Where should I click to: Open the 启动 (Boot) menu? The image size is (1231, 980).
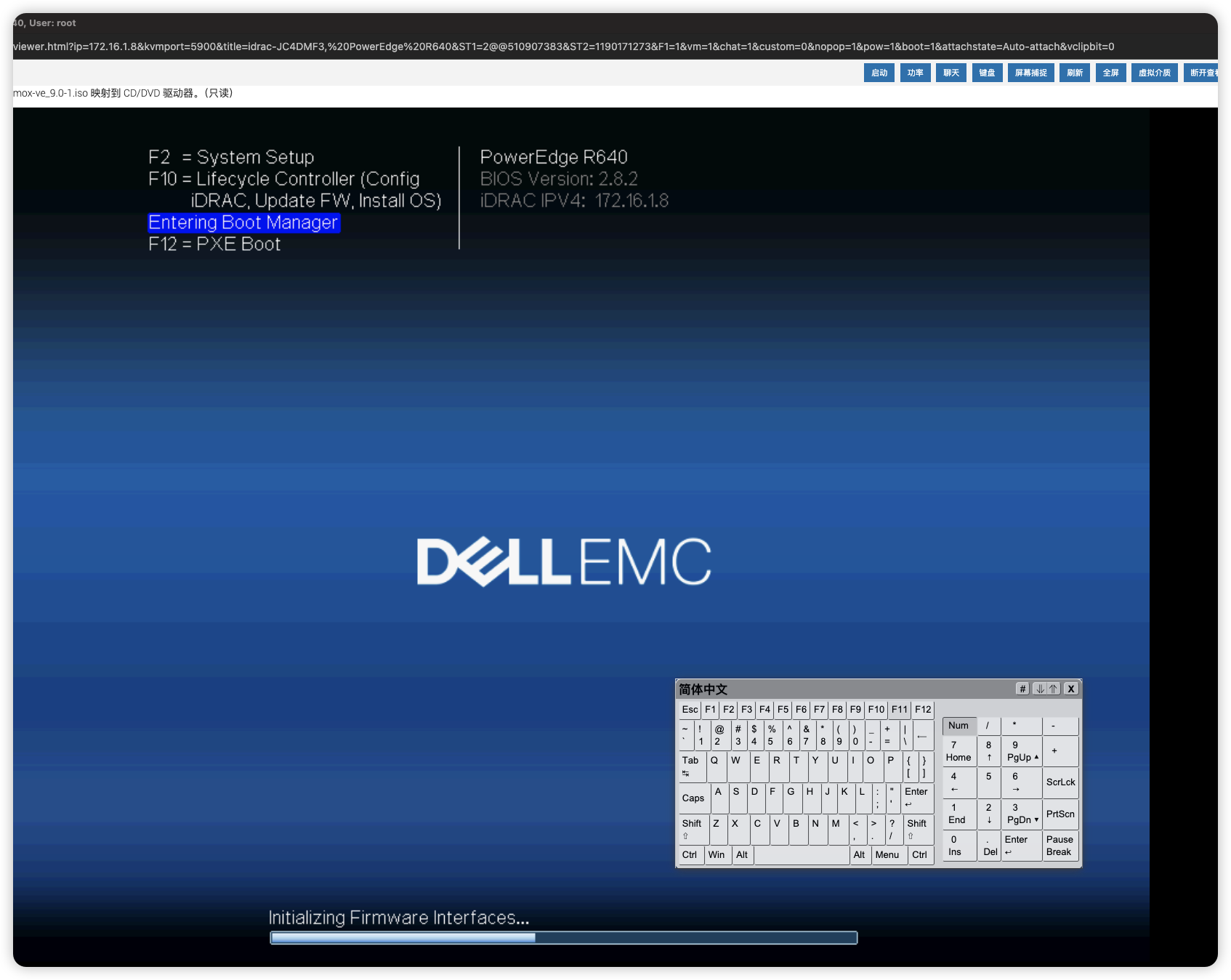[879, 73]
